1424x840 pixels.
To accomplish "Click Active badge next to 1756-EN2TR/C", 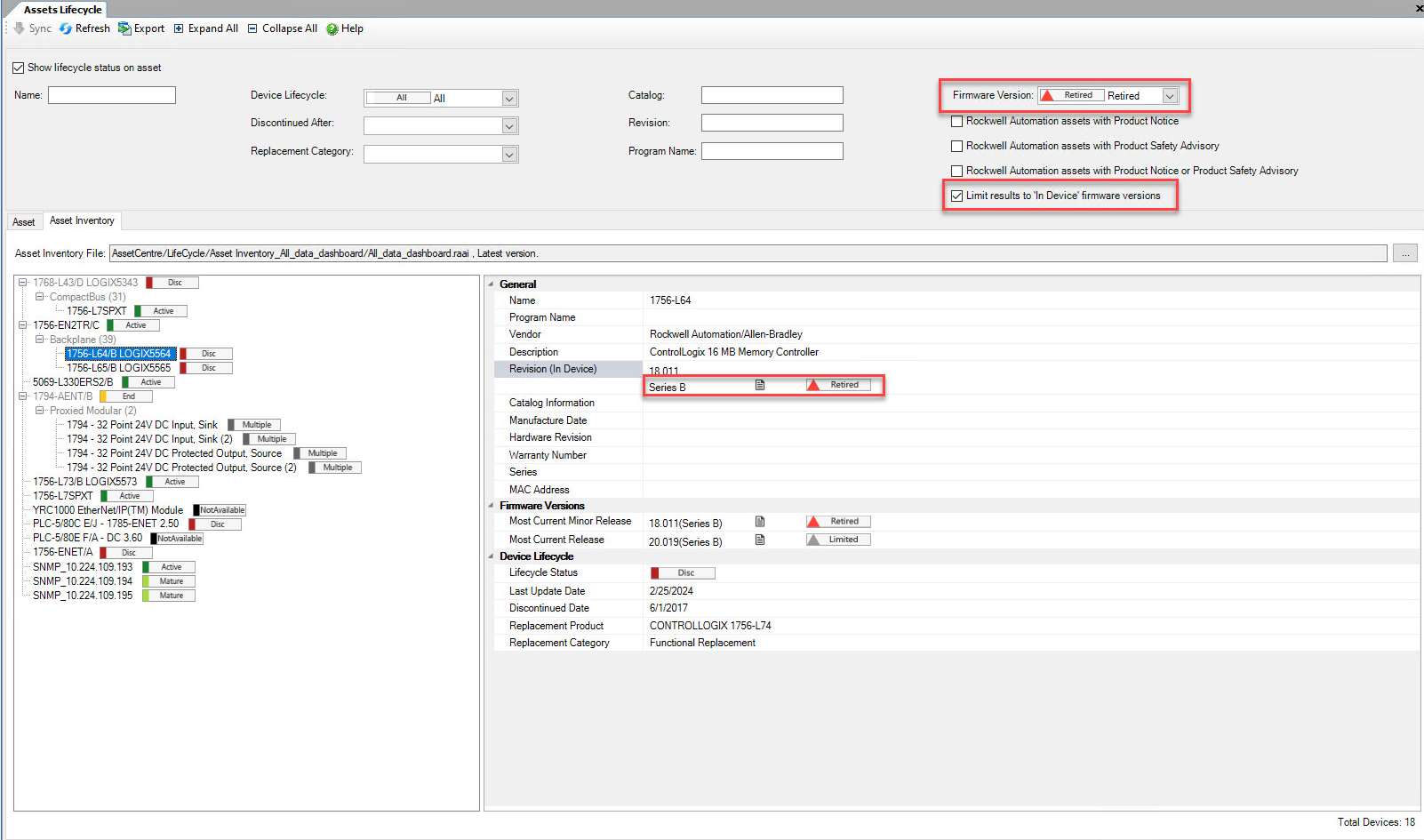I will click(133, 325).
